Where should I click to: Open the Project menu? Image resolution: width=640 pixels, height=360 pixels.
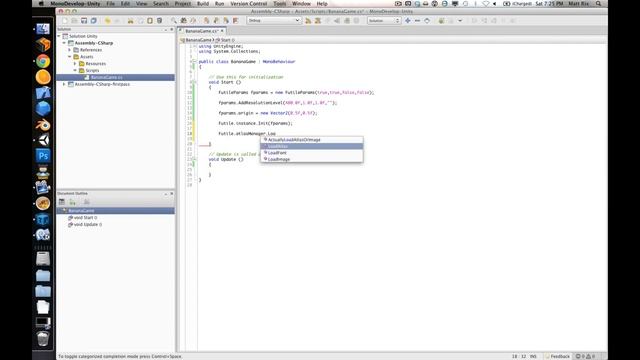tap(182, 4)
